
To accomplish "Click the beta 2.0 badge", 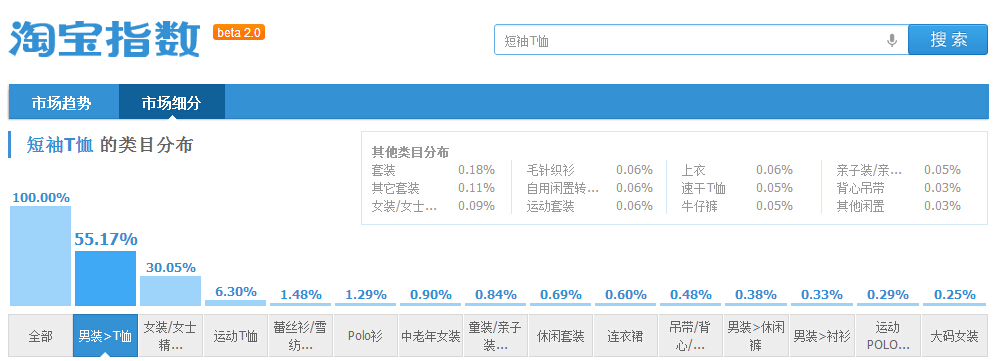I will point(239,32).
